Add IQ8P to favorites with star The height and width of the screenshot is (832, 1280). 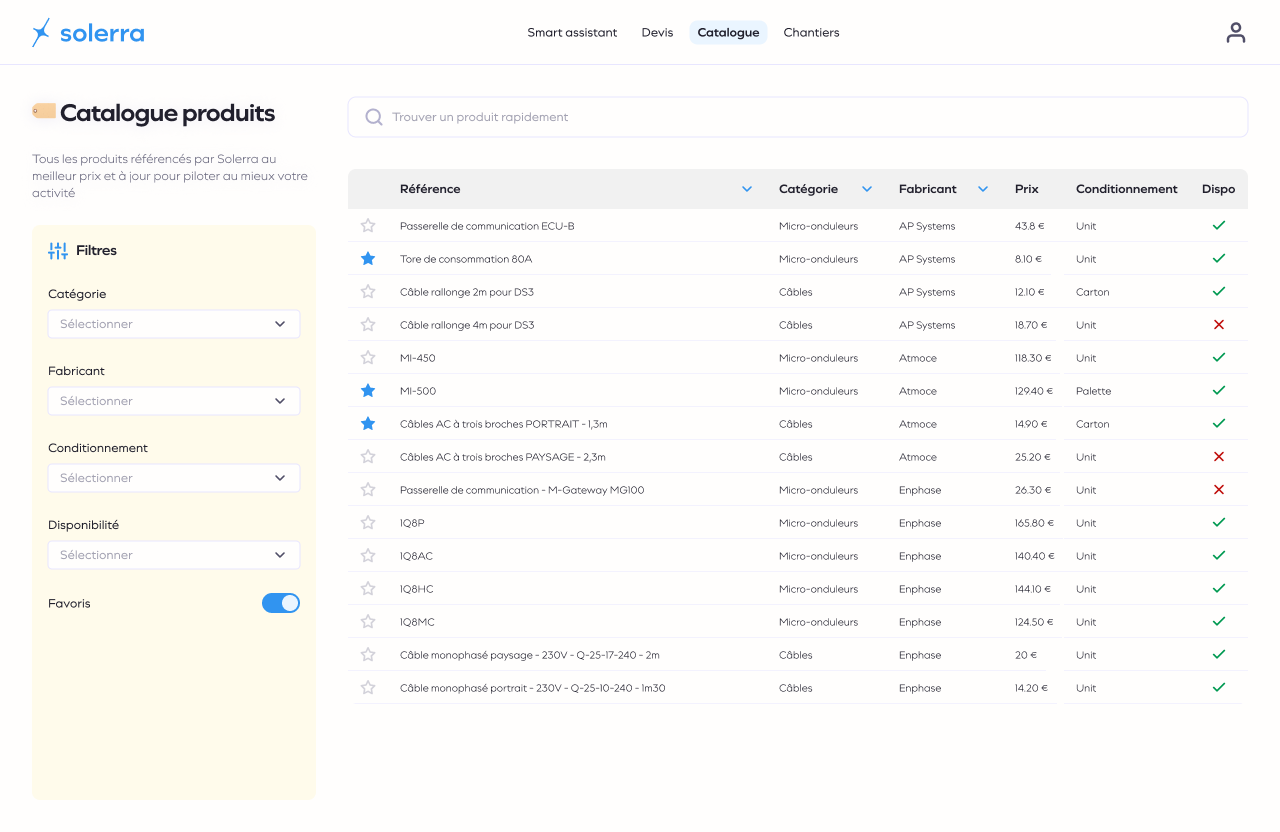tap(368, 523)
